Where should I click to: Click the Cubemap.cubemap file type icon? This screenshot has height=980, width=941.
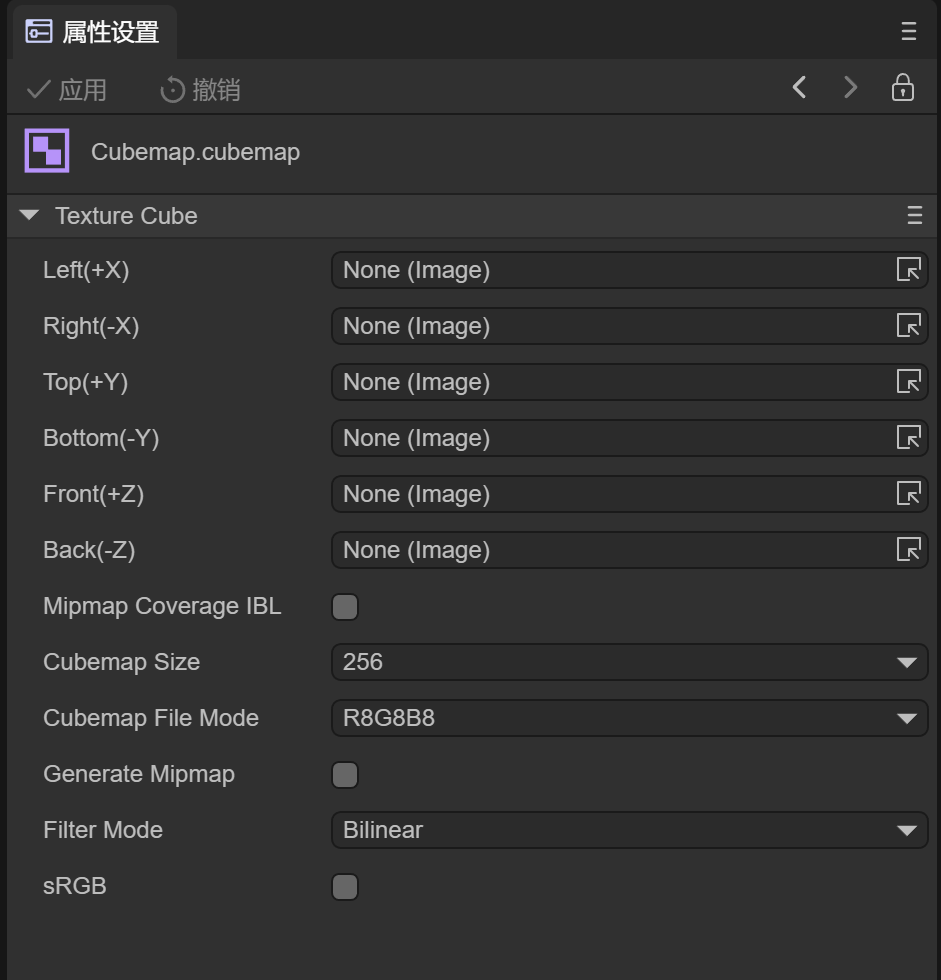(47, 152)
